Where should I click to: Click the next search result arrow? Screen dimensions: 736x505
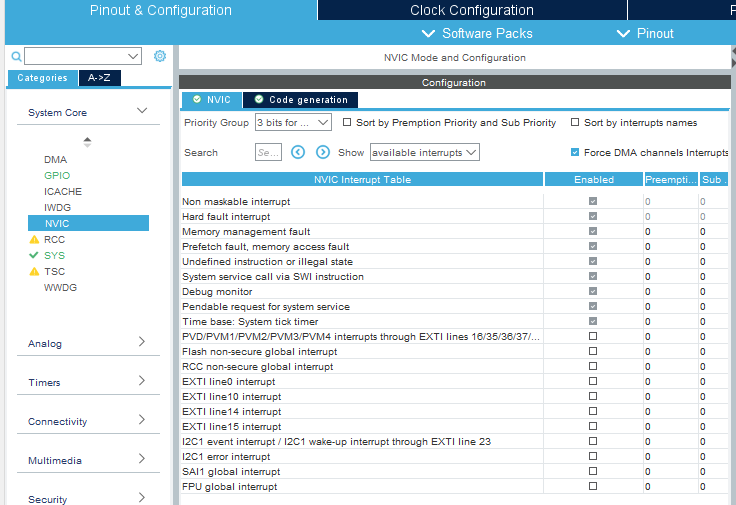(322, 152)
